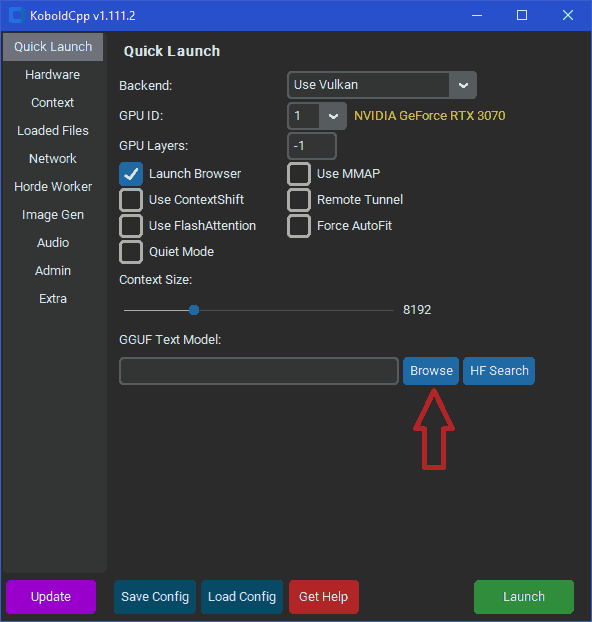
Task: Enable the Use FlashAttention checkbox
Action: pos(131,226)
